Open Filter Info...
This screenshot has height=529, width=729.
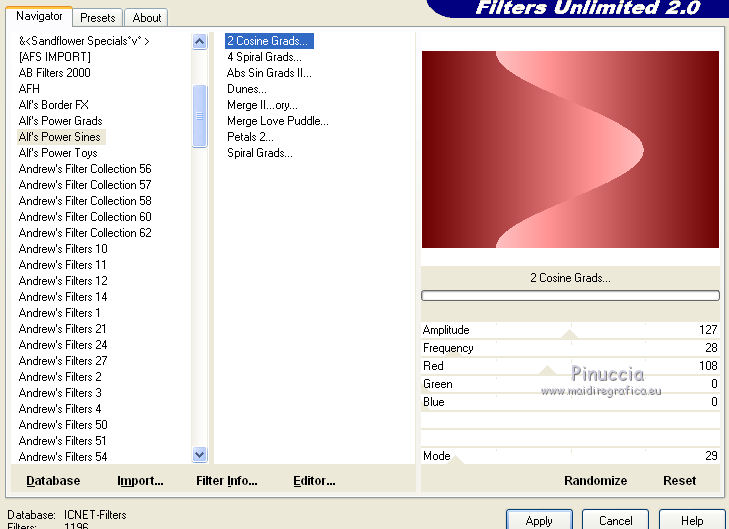pyautogui.click(x=226, y=480)
